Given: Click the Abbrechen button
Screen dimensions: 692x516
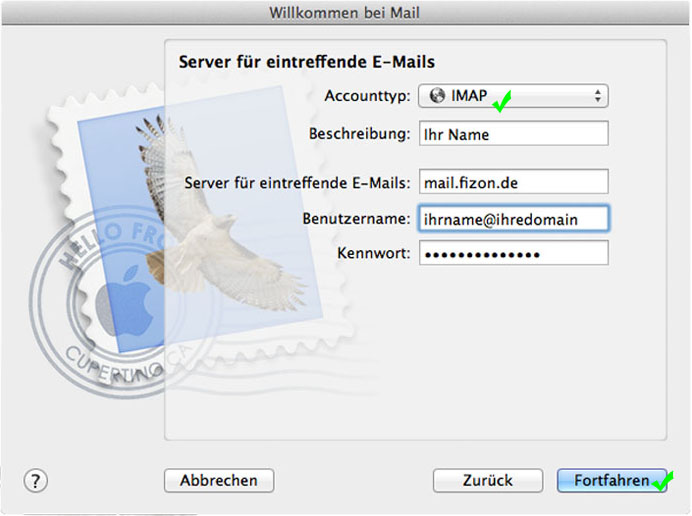Looking at the screenshot, I should coord(219,480).
